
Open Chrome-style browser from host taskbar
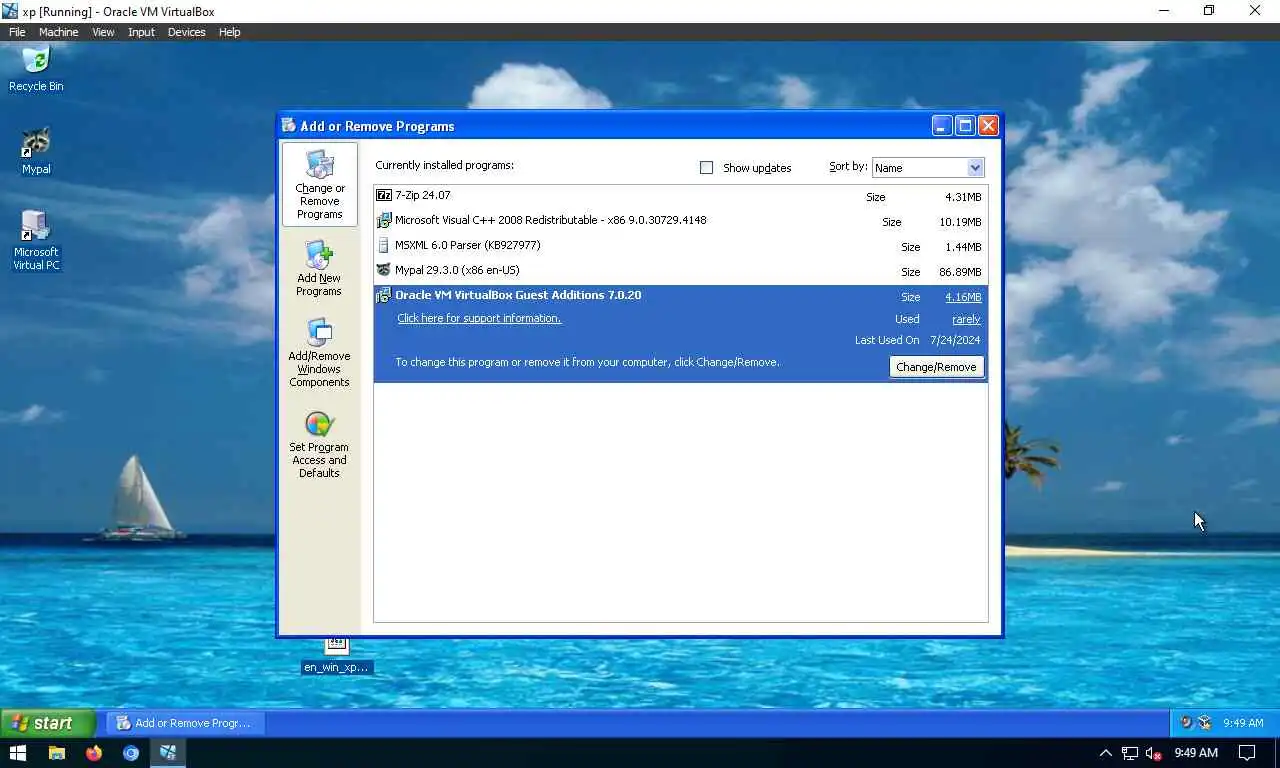coord(131,753)
